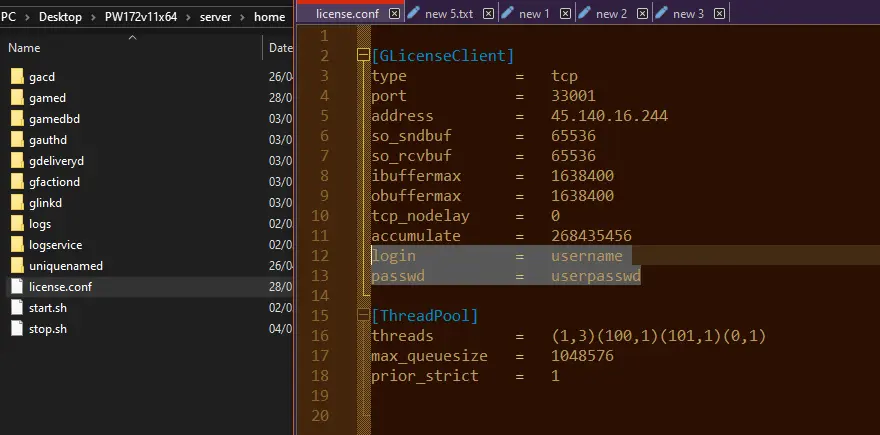This screenshot has height=435, width=880.
Task: Close the new 1 tab
Action: pos(566,14)
